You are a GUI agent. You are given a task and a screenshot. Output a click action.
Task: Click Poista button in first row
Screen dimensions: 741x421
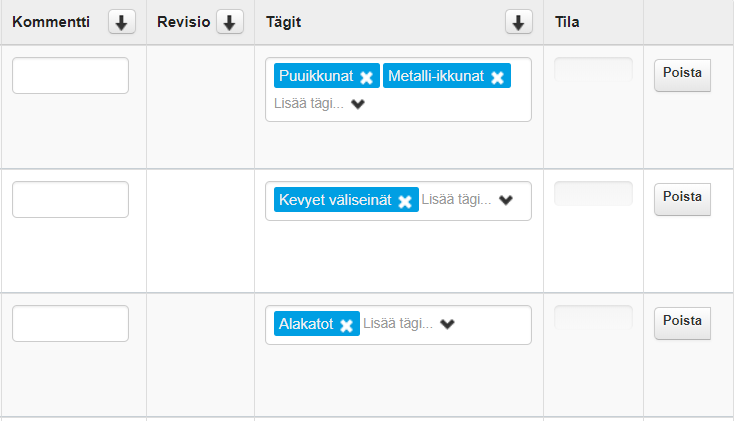click(x=682, y=75)
